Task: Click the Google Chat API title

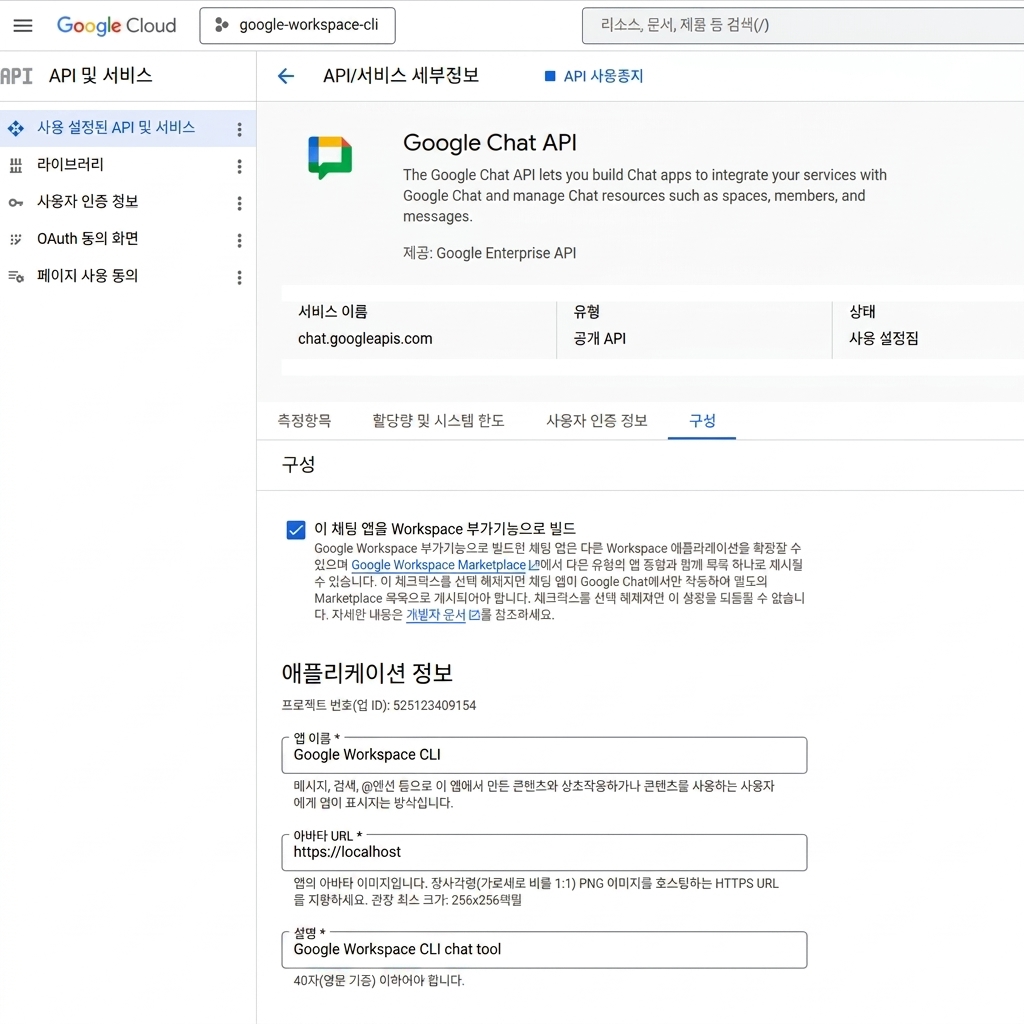Action: 490,143
